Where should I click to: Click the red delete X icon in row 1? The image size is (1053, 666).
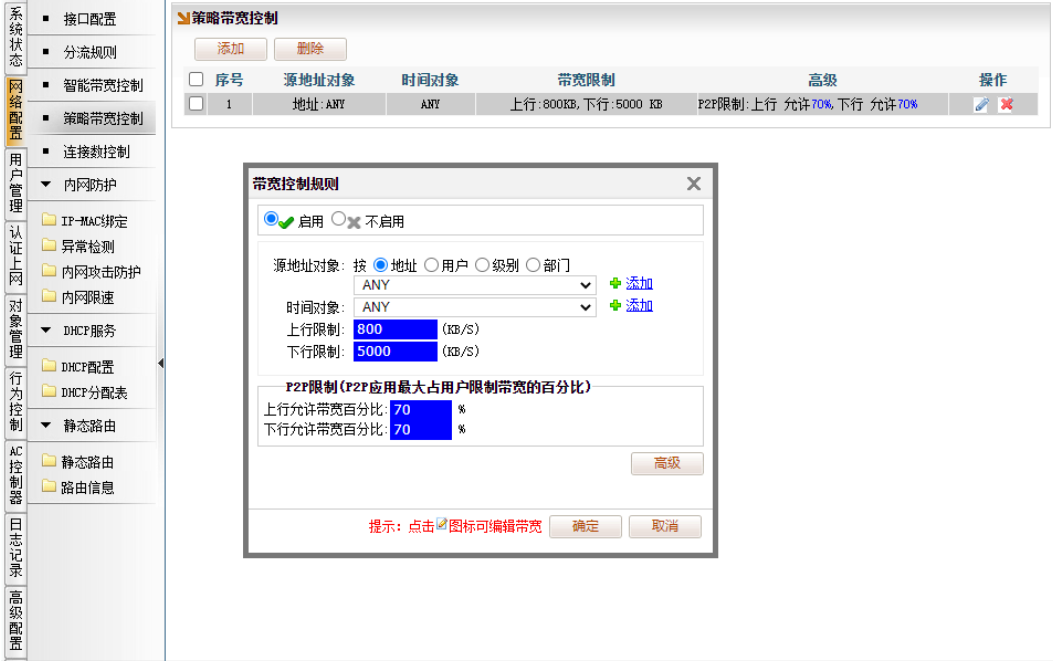point(1006,104)
